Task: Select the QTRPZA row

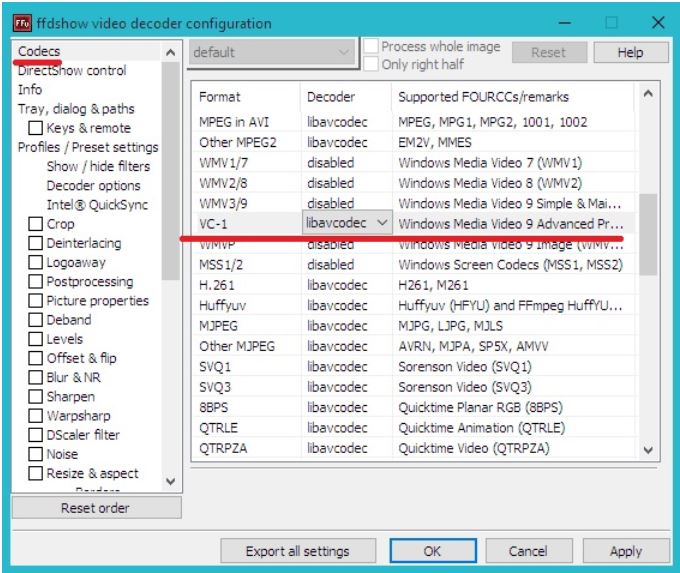Action: click(x=415, y=448)
